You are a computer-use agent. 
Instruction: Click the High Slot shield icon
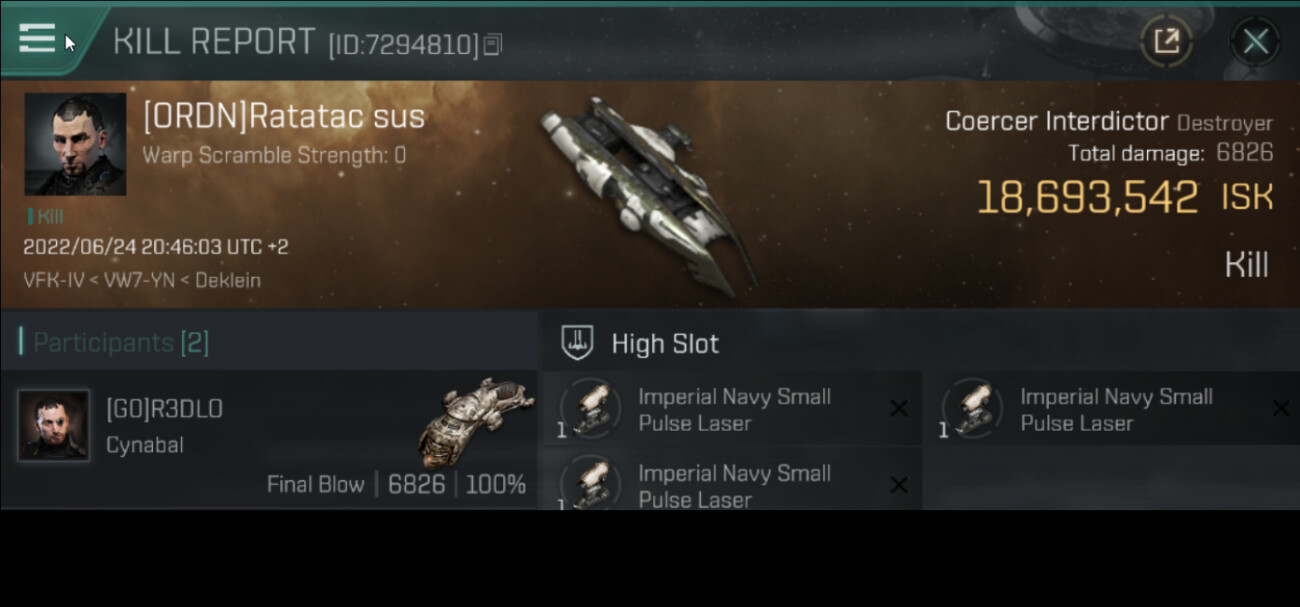[578, 343]
